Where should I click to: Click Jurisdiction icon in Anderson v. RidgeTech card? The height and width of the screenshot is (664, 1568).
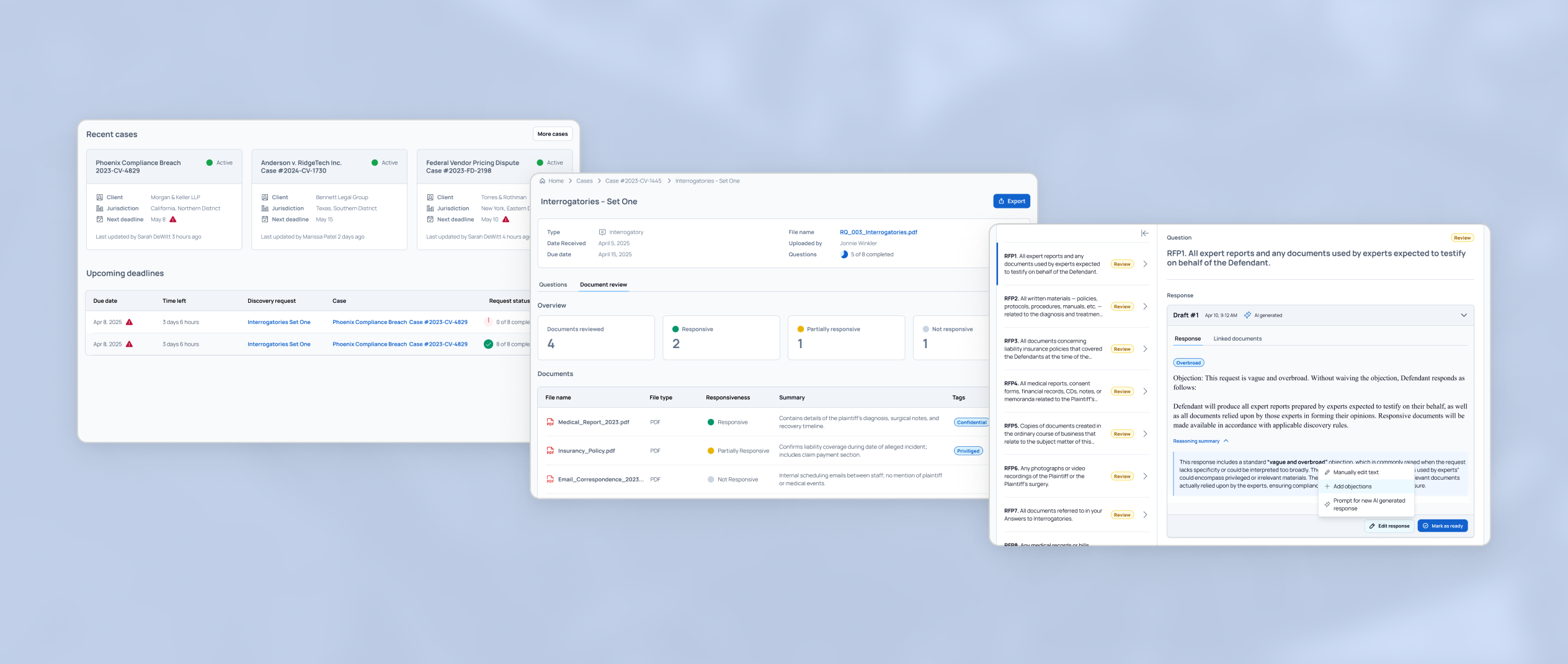pyautogui.click(x=265, y=209)
